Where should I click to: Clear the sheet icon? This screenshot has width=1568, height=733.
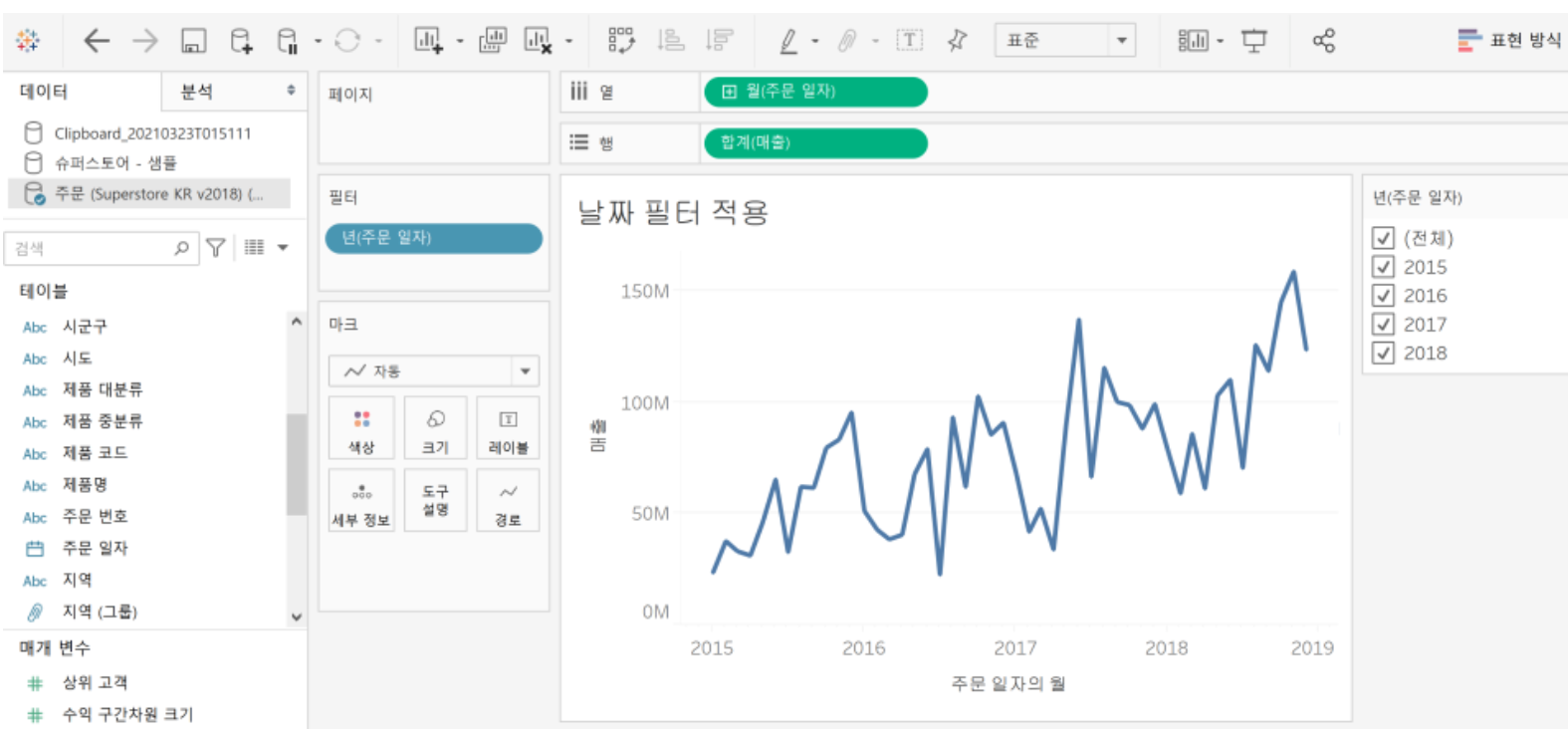(x=538, y=41)
